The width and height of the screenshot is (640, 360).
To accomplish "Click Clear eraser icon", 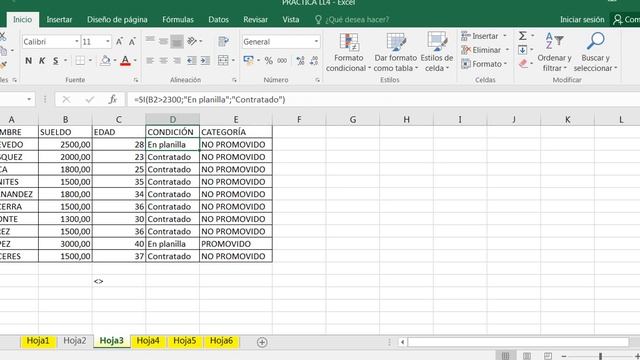I will [523, 64].
